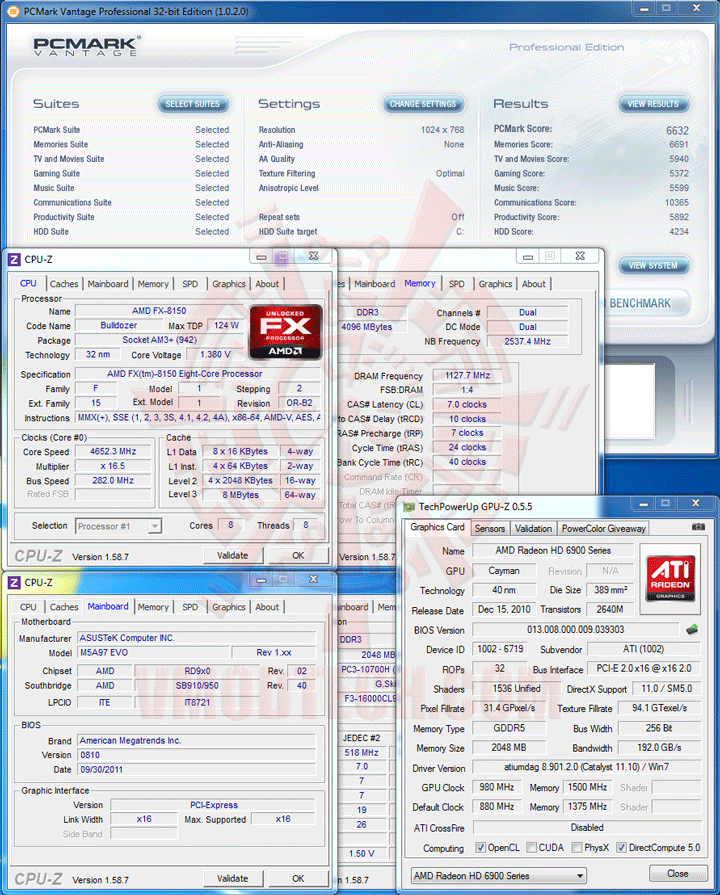Switch to Caches tab in the top CPU-Z window
The height and width of the screenshot is (895, 720).
click(x=64, y=284)
